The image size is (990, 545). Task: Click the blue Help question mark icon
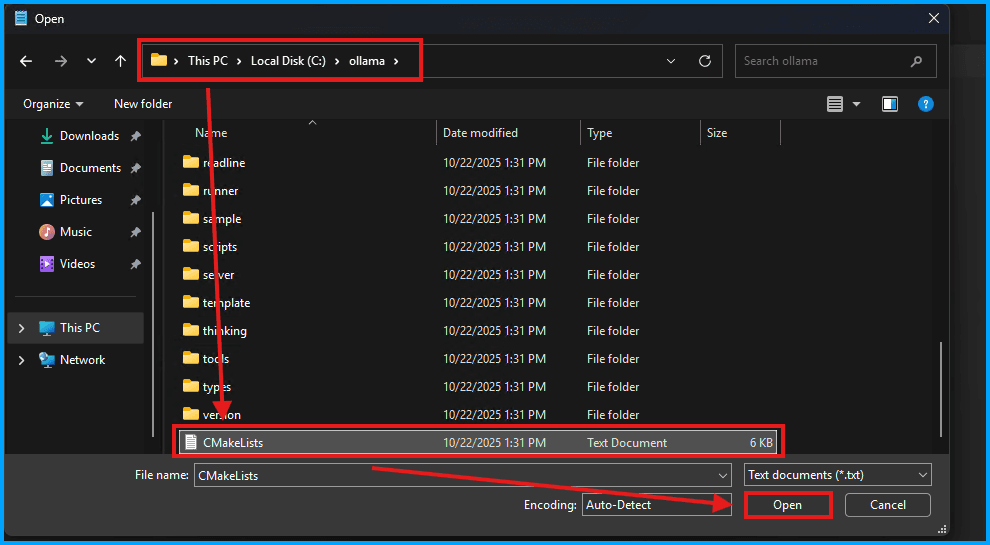(926, 104)
